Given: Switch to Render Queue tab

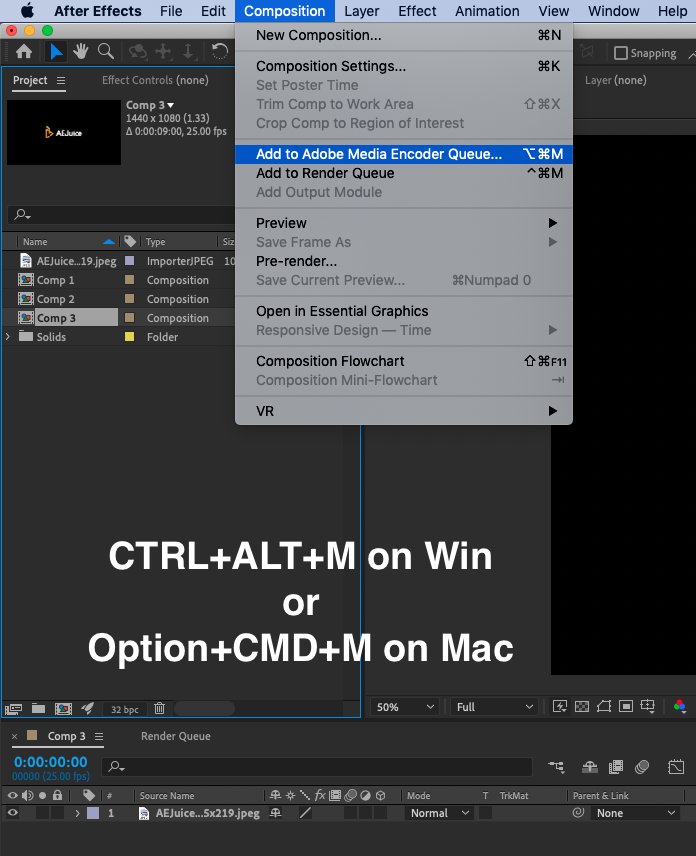Looking at the screenshot, I should (176, 736).
